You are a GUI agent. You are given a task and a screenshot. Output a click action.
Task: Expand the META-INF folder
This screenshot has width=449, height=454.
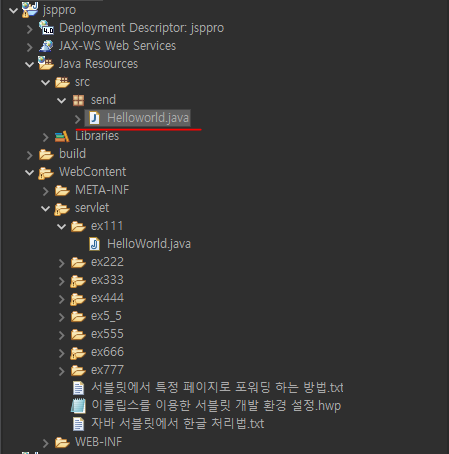coord(46,191)
